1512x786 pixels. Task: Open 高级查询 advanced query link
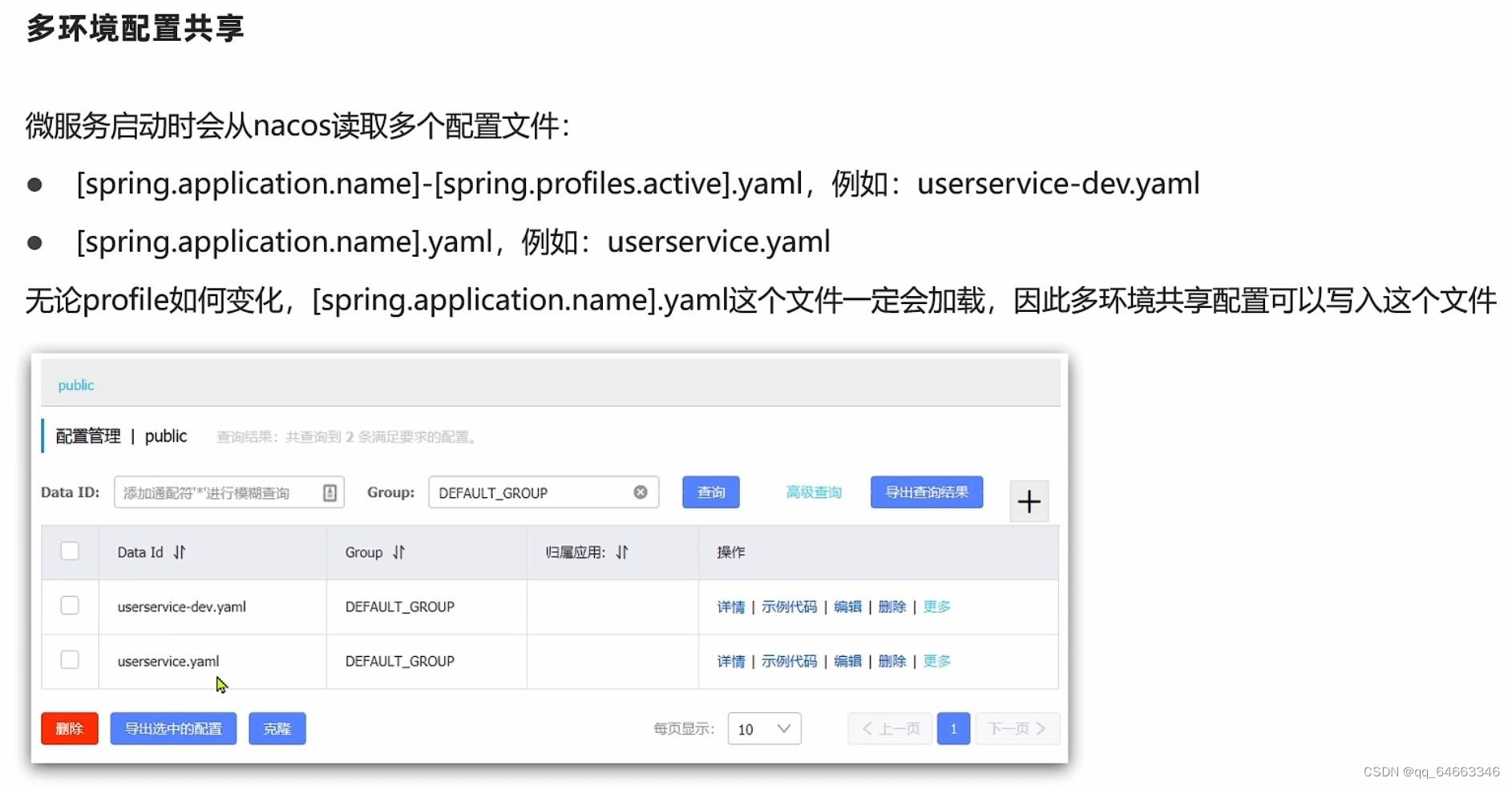814,492
